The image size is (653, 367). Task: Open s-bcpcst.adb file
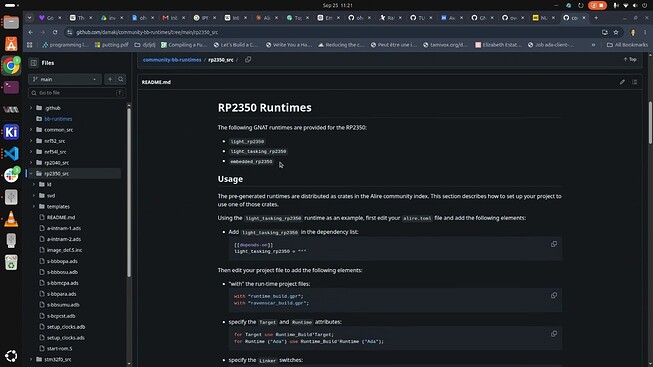pyautogui.click(x=61, y=316)
